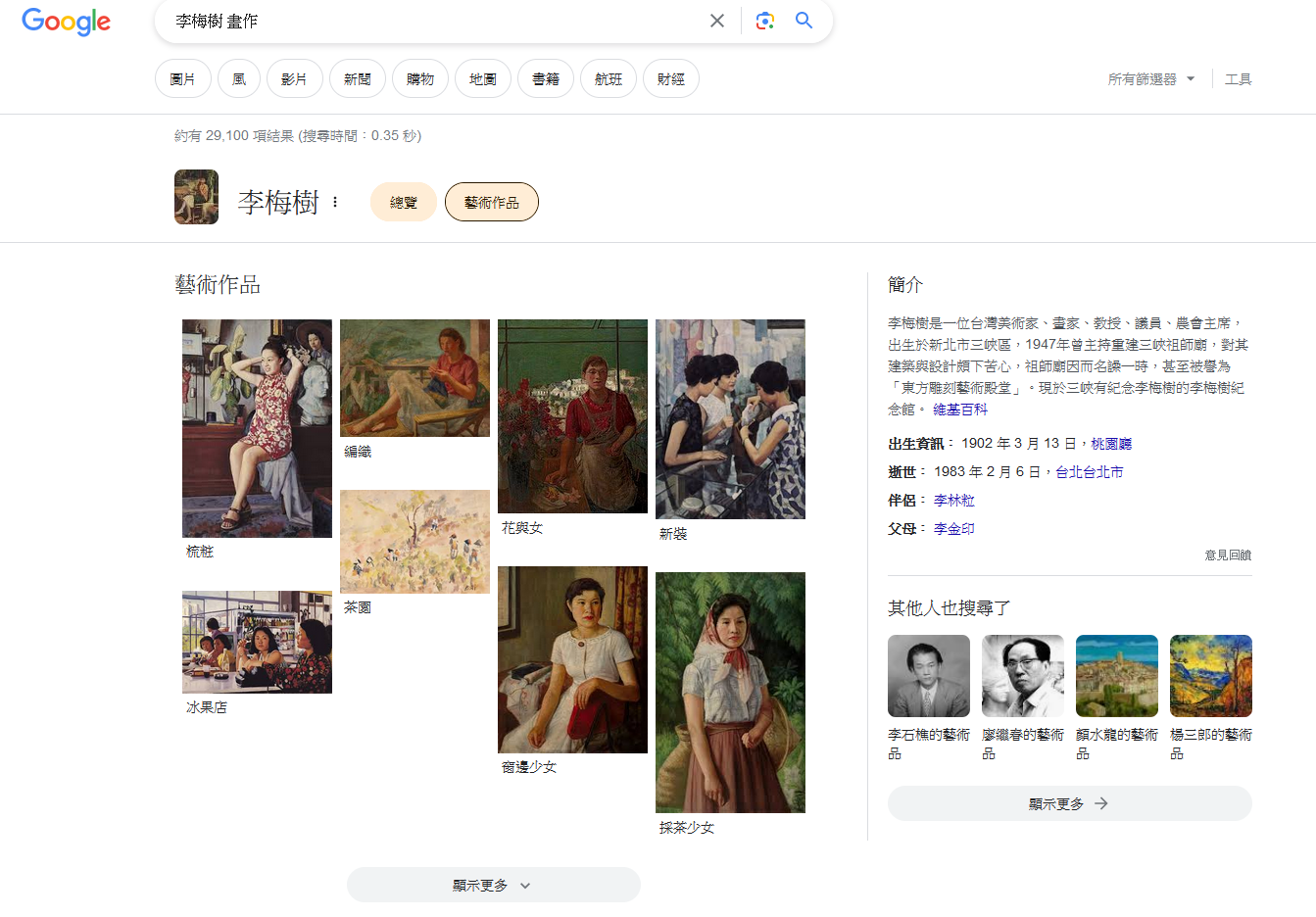1316x917 pixels.
Task: Open the 李林粒 spouse link
Action: pyautogui.click(x=954, y=501)
